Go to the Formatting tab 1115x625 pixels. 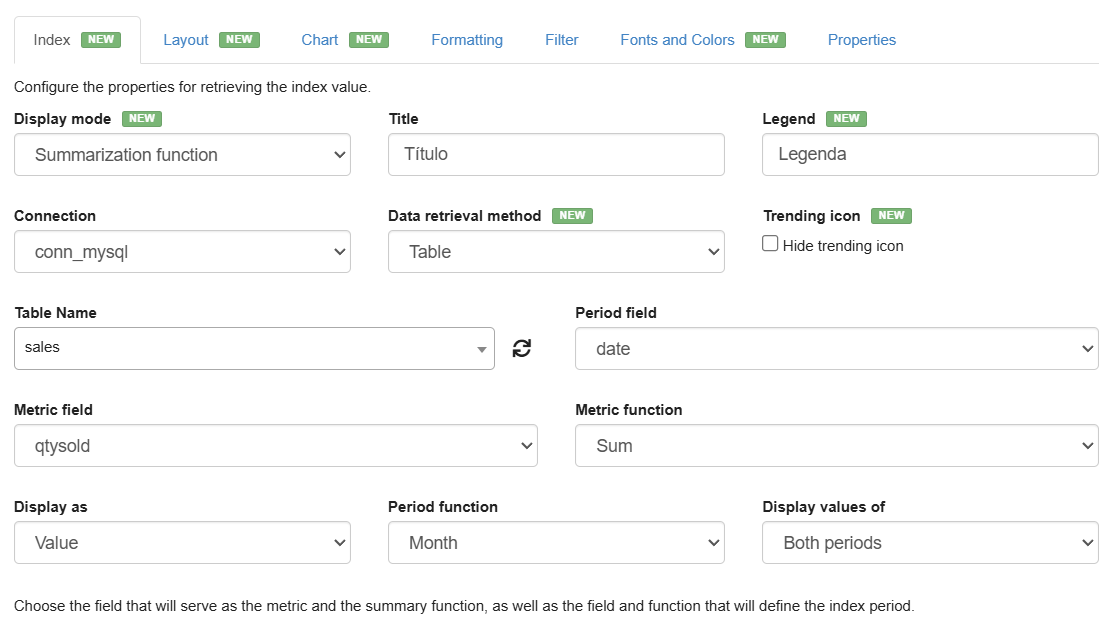[x=467, y=40]
